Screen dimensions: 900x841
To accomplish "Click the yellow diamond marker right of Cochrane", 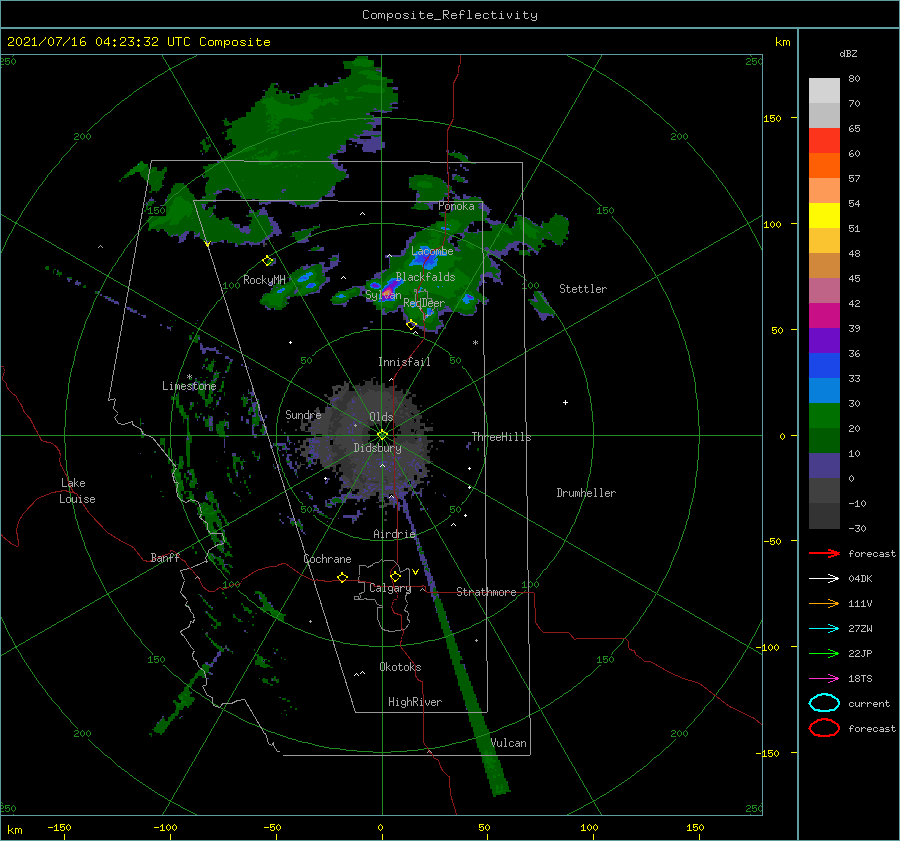I will 342,577.
